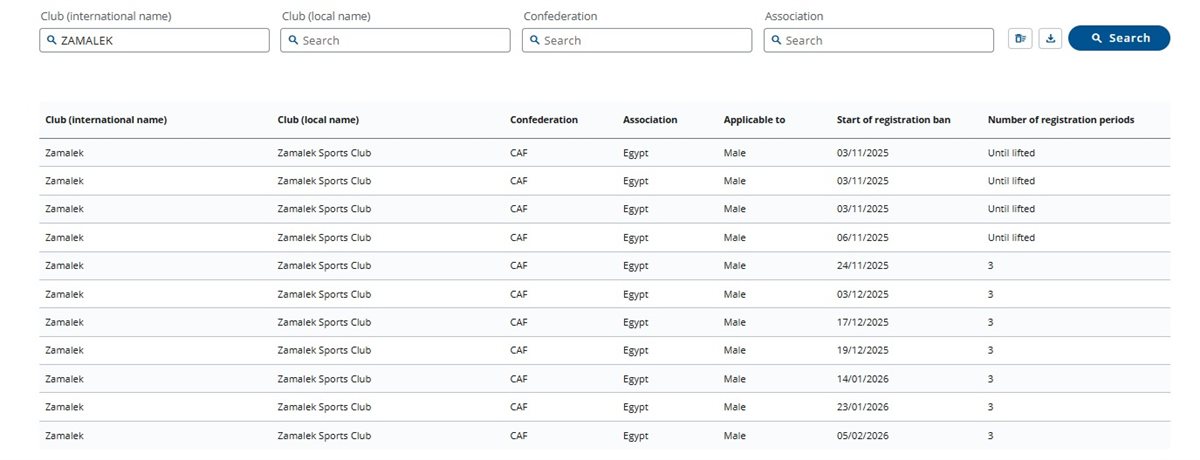1200x460 pixels.
Task: Click Male in the 19/12/2025 row
Action: (735, 351)
